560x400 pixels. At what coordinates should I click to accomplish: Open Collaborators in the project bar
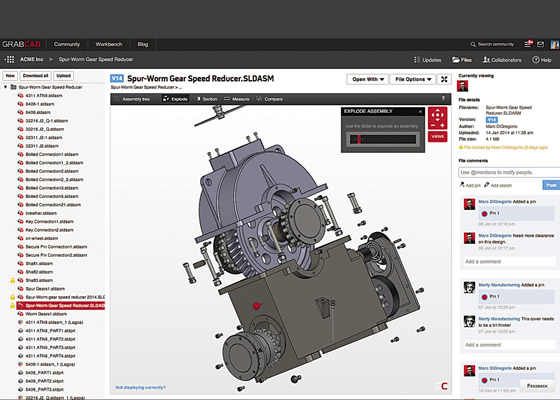point(502,60)
